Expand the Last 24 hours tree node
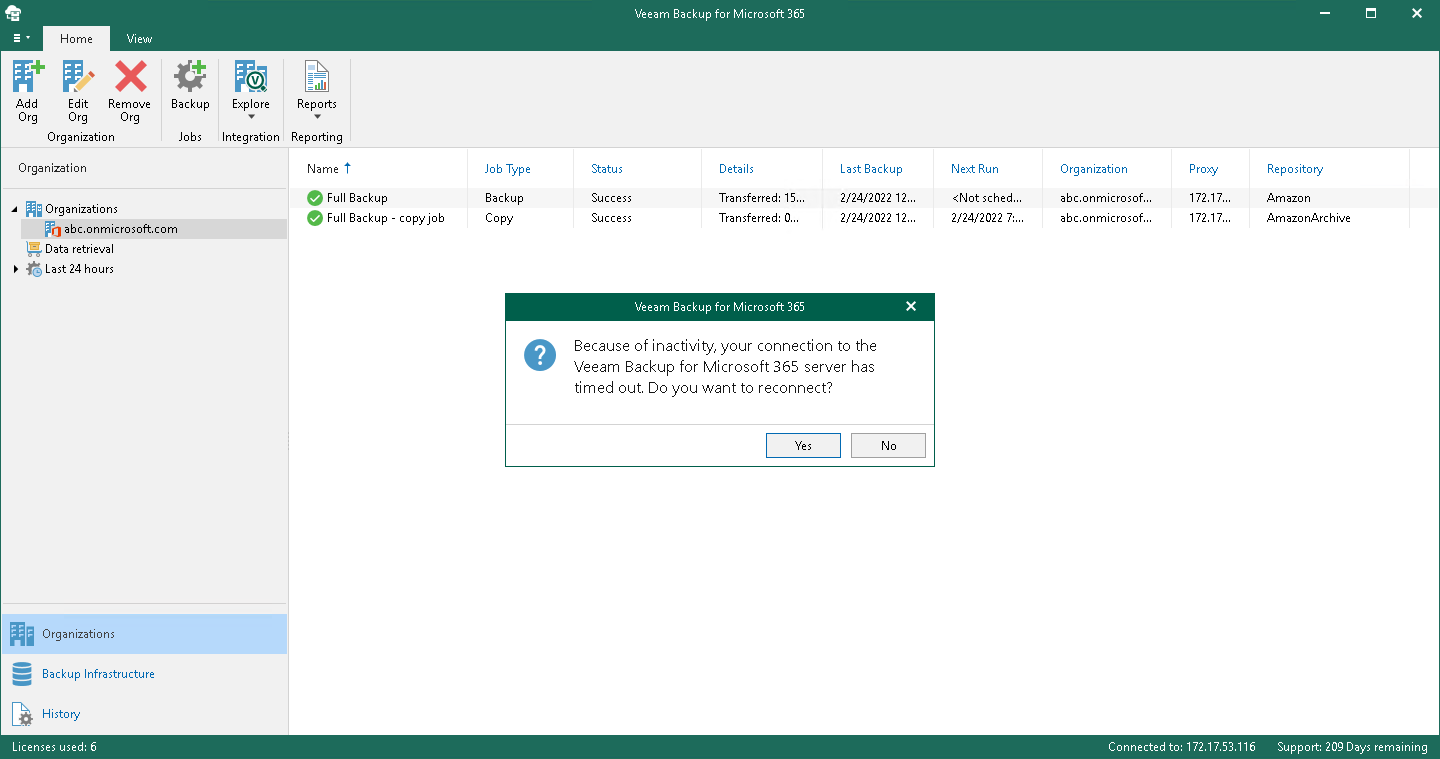The height and width of the screenshot is (759, 1440). (15, 269)
